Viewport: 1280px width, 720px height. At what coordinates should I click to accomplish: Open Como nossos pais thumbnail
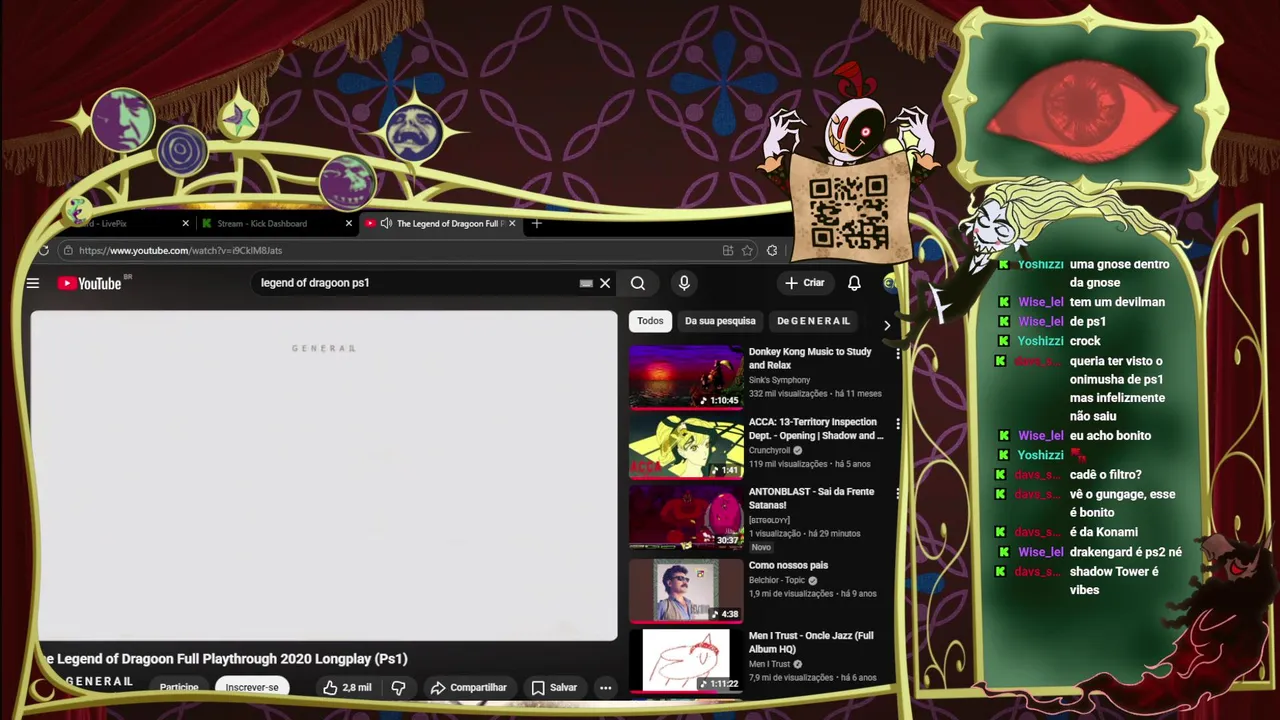coord(685,591)
